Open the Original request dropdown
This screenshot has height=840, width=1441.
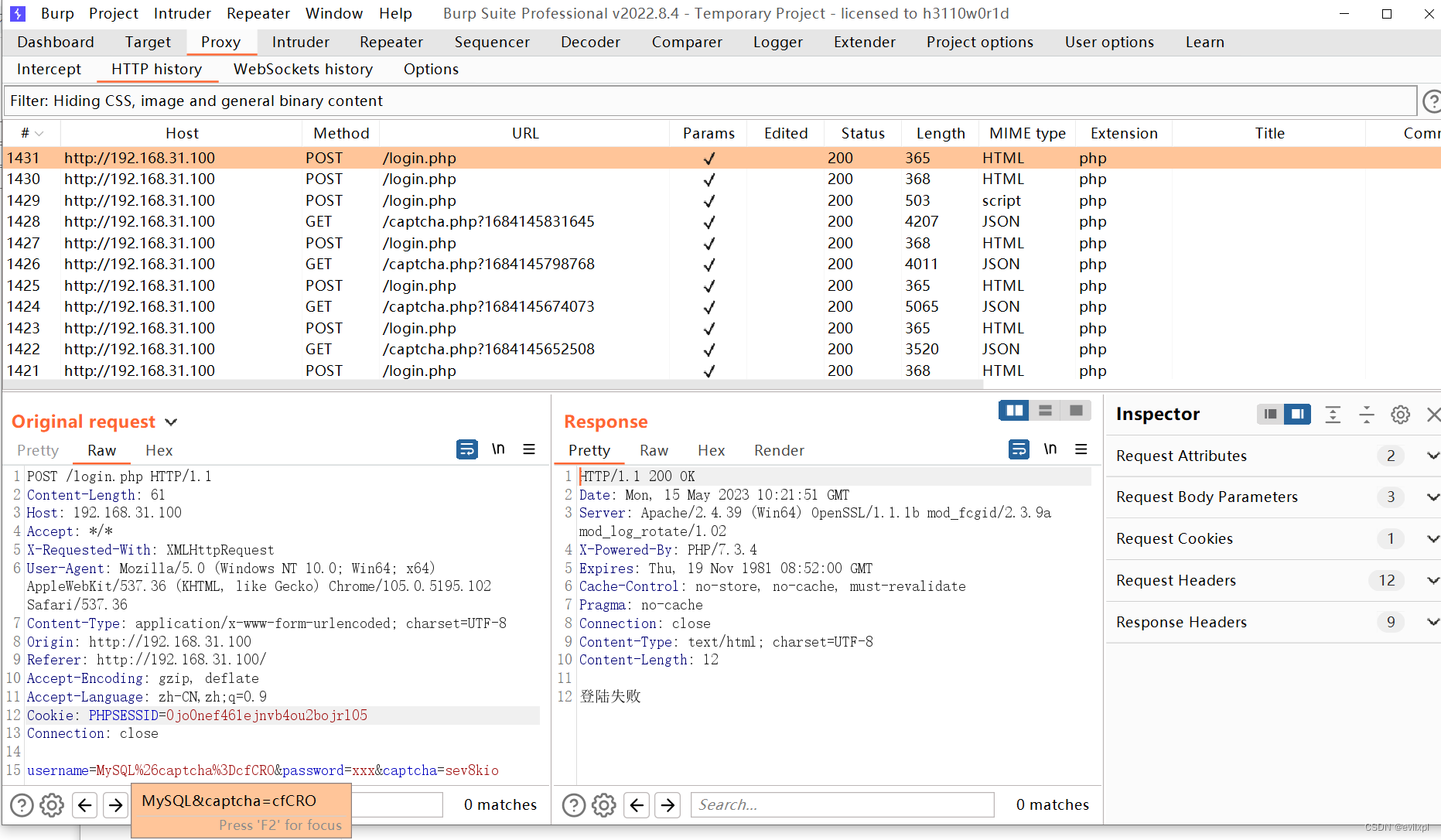[171, 422]
